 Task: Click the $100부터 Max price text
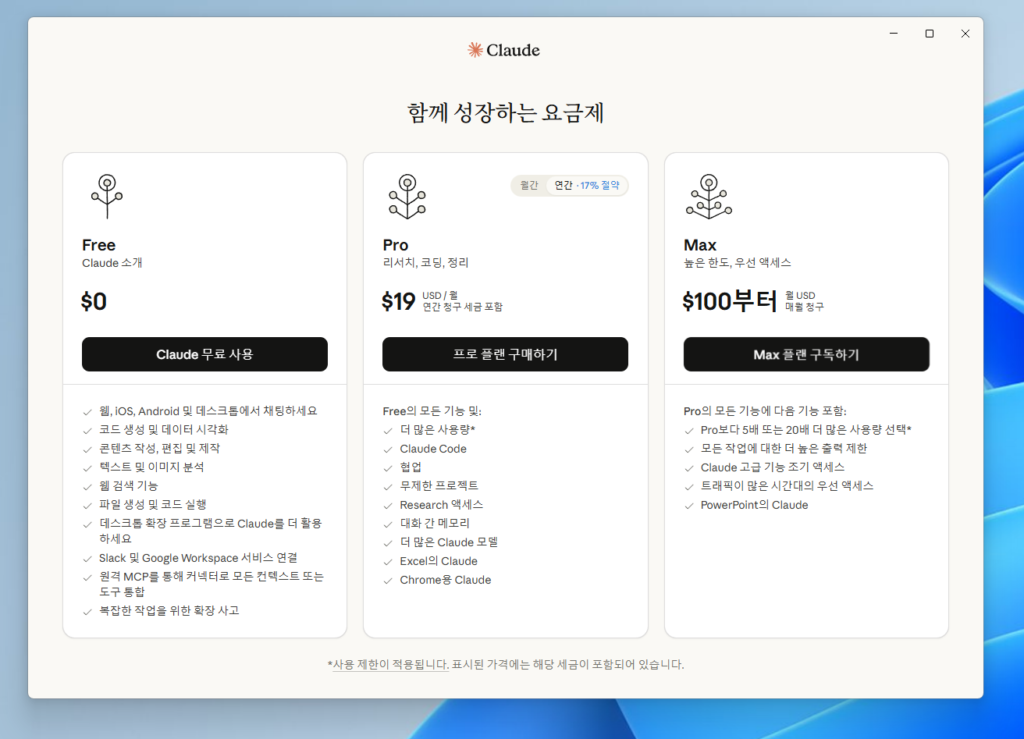point(729,301)
